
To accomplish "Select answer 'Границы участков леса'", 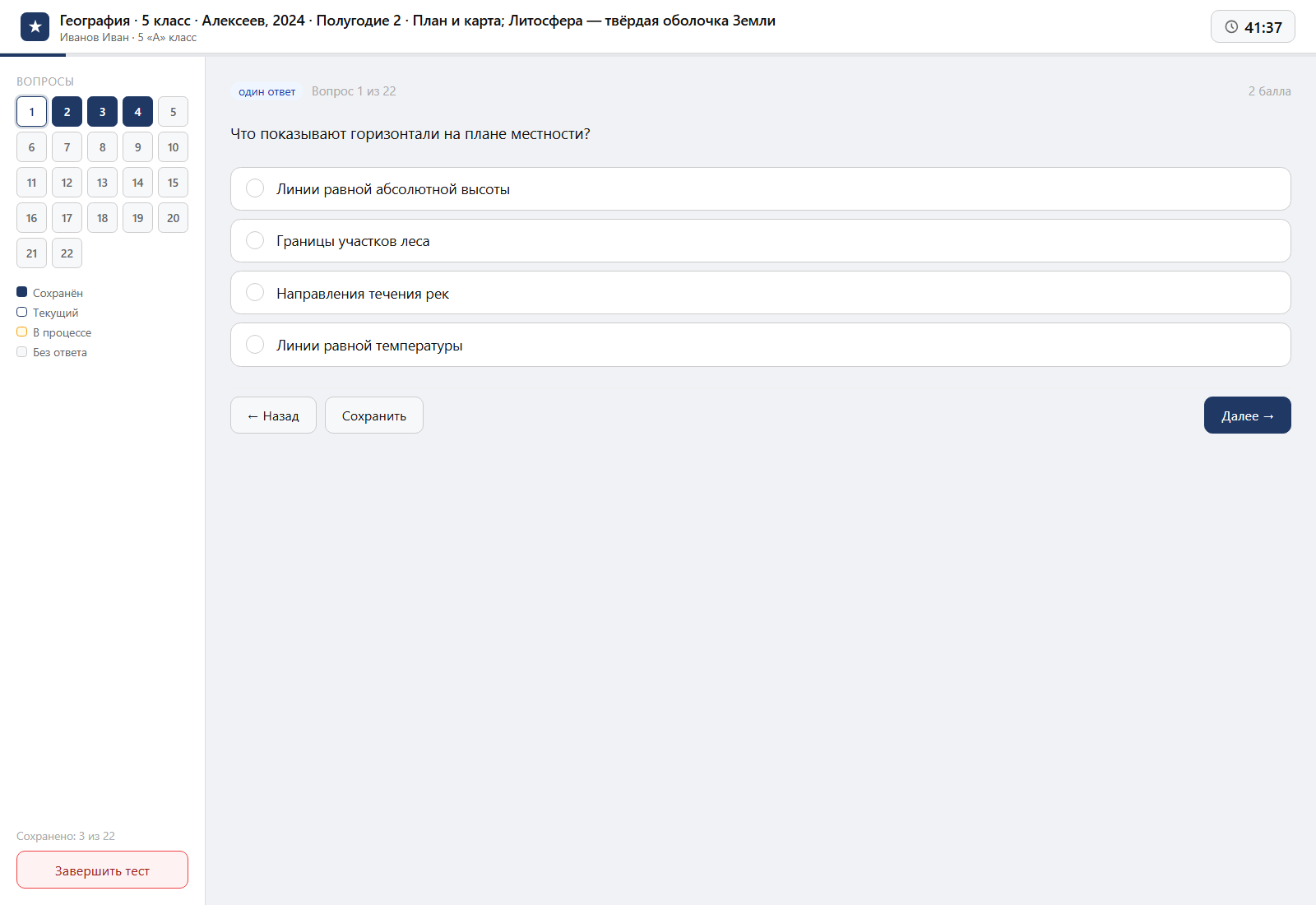I will coord(760,241).
